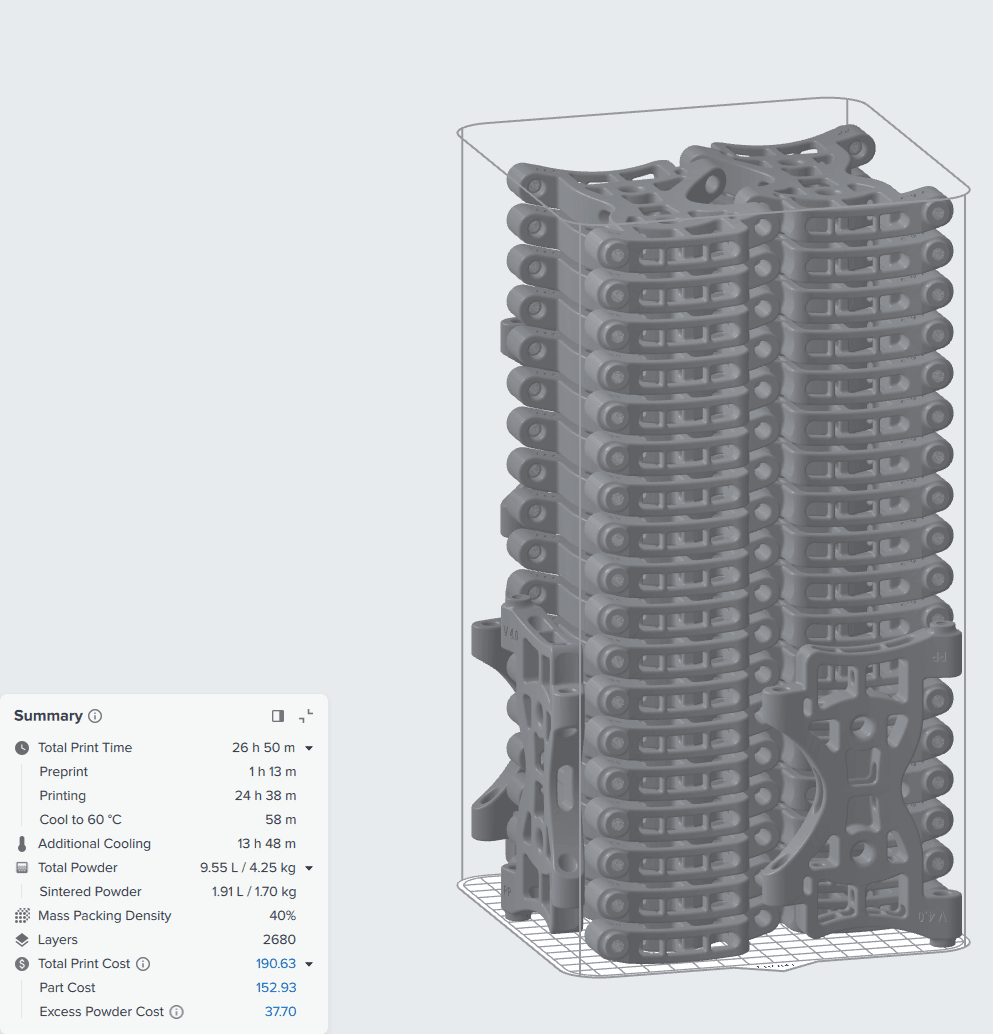The width and height of the screenshot is (993, 1034).
Task: Collapse the Summary panel with minimize arrows
Action: click(306, 716)
